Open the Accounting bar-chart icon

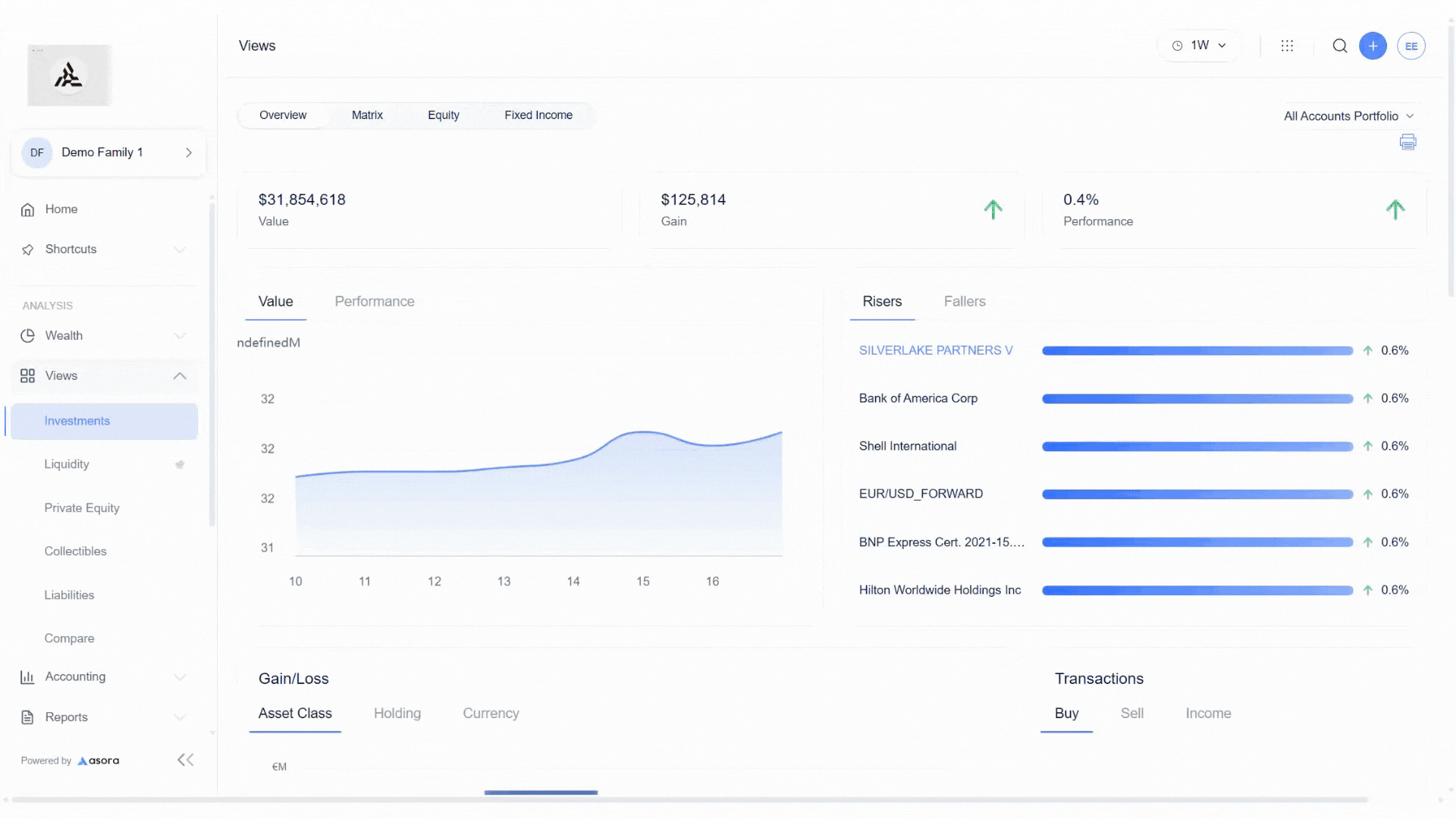[27, 676]
